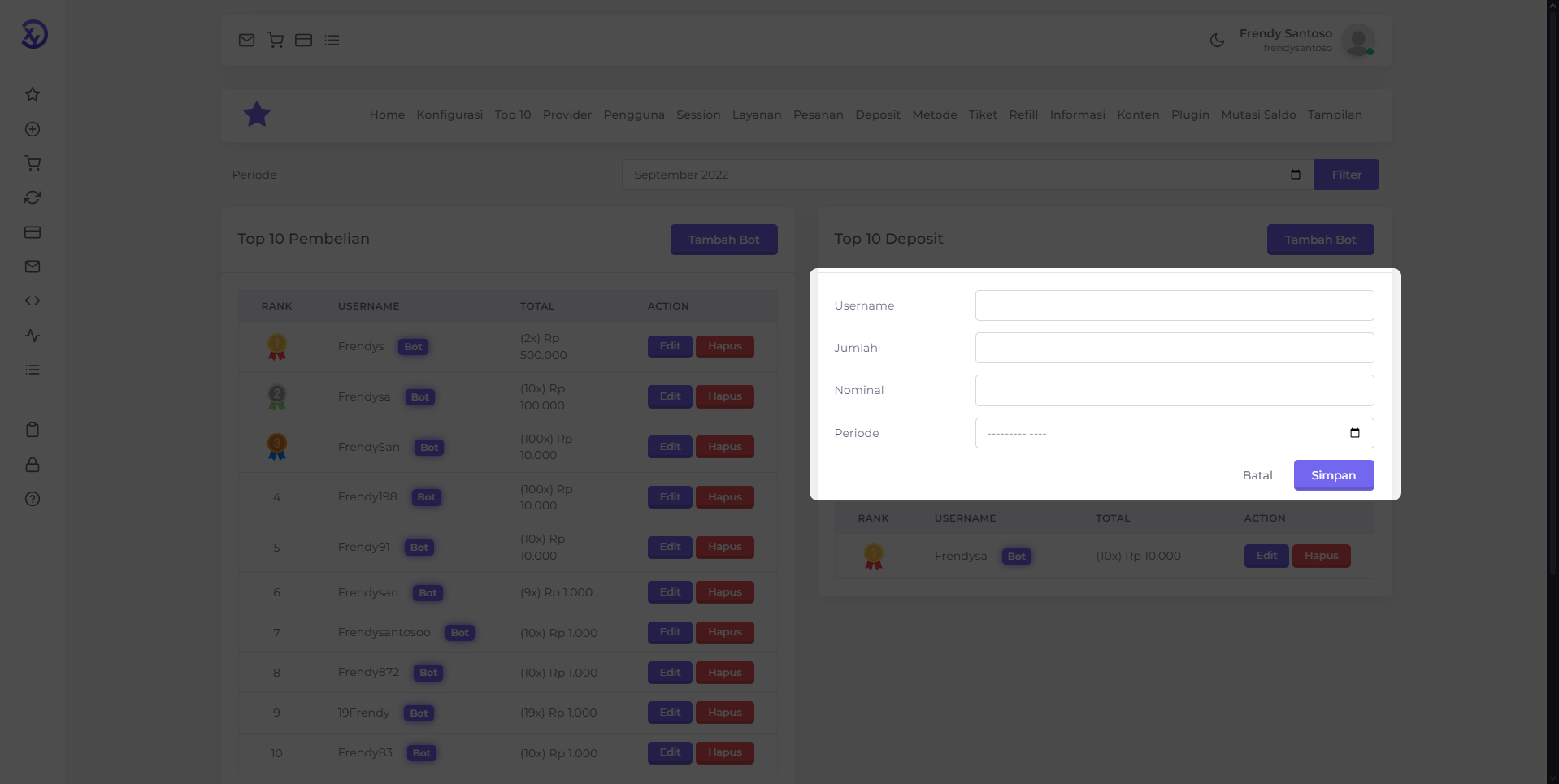Click the refresh arrows sidebar icon
1559x784 pixels.
33,197
